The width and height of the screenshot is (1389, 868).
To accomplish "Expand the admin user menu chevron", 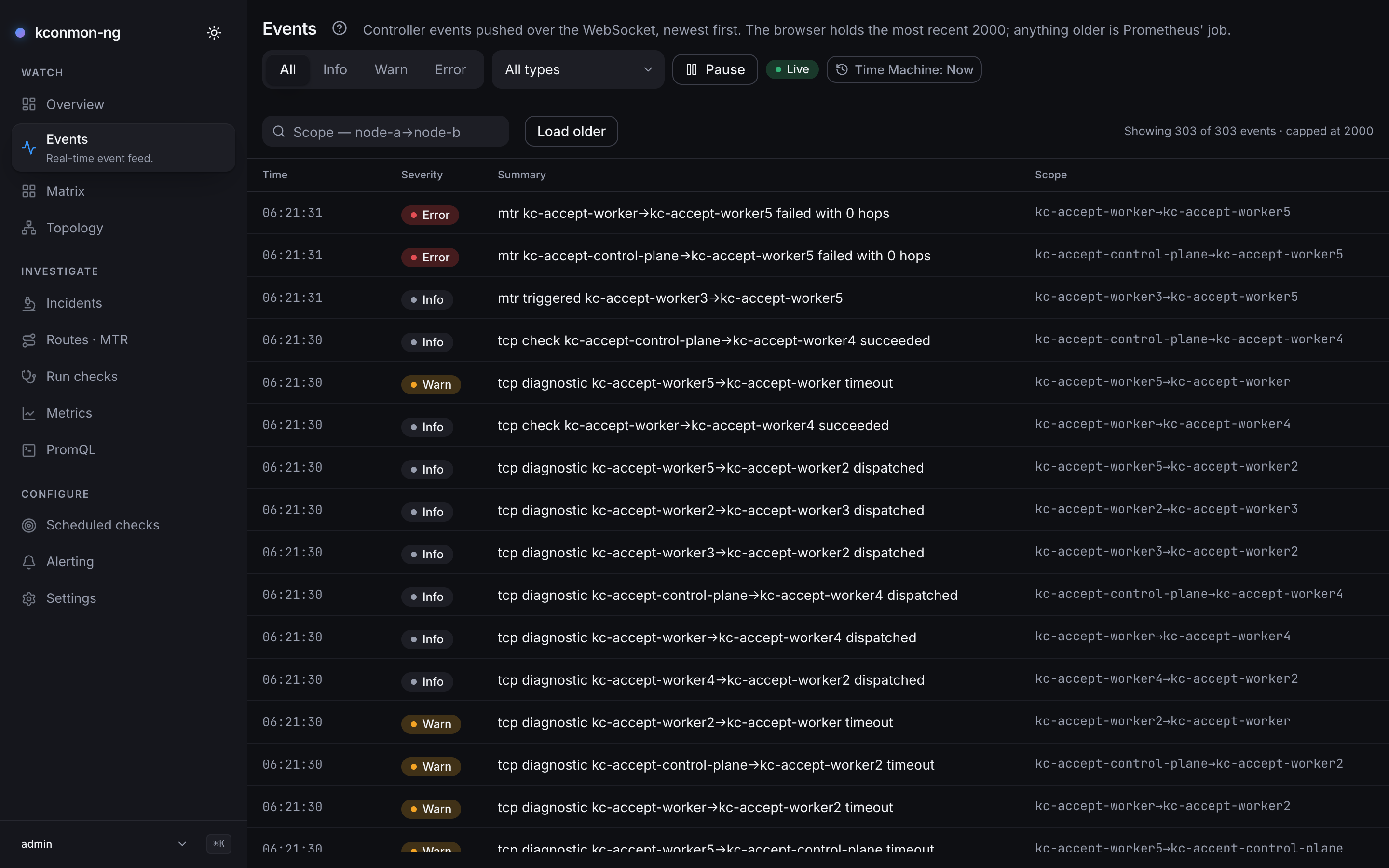I will pos(182,844).
